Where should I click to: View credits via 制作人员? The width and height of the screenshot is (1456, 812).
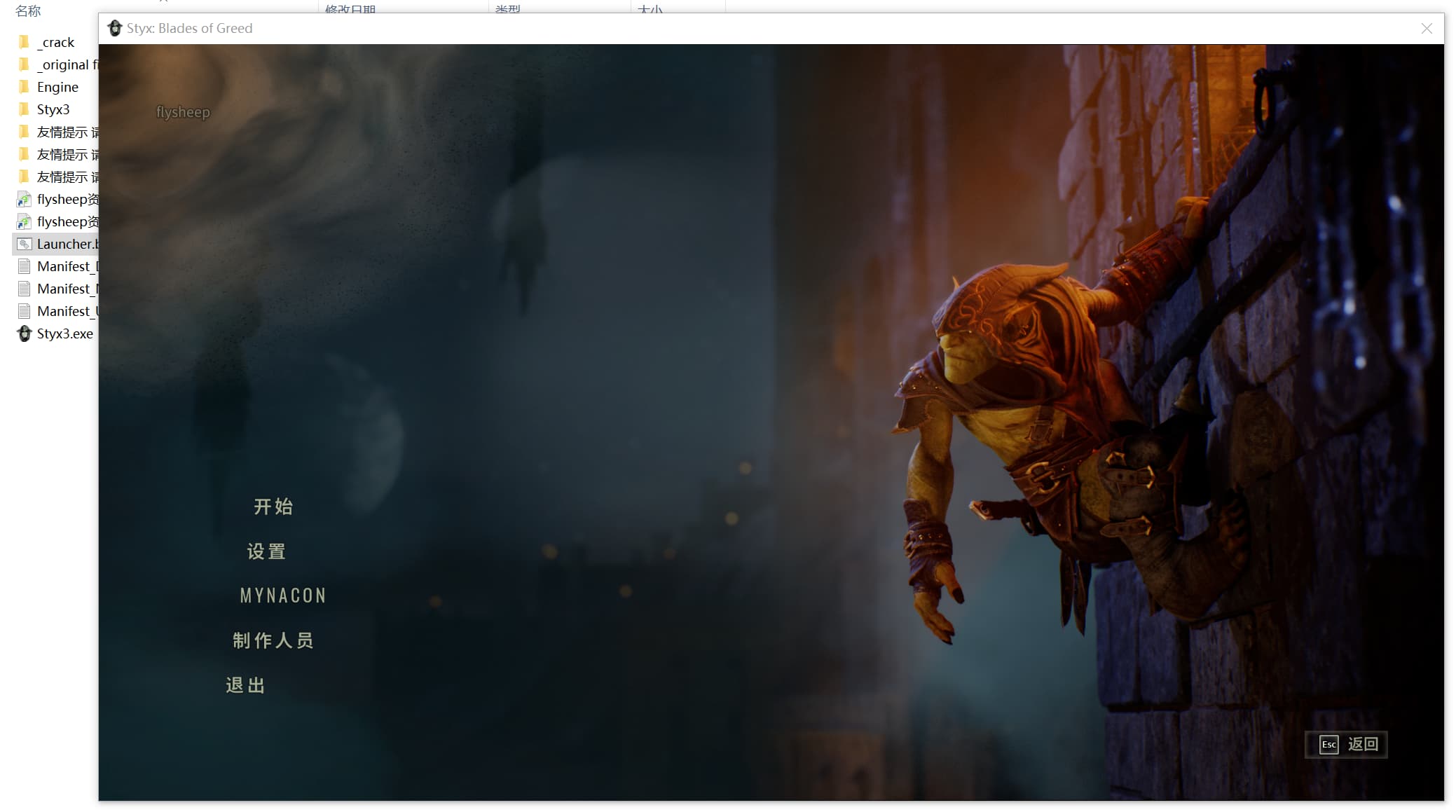click(x=273, y=640)
